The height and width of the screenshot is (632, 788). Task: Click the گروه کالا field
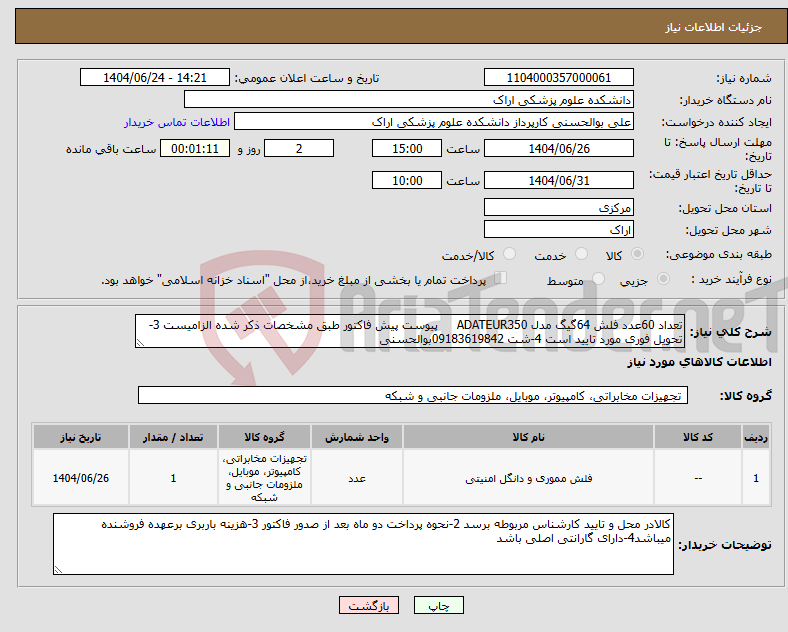(413, 395)
